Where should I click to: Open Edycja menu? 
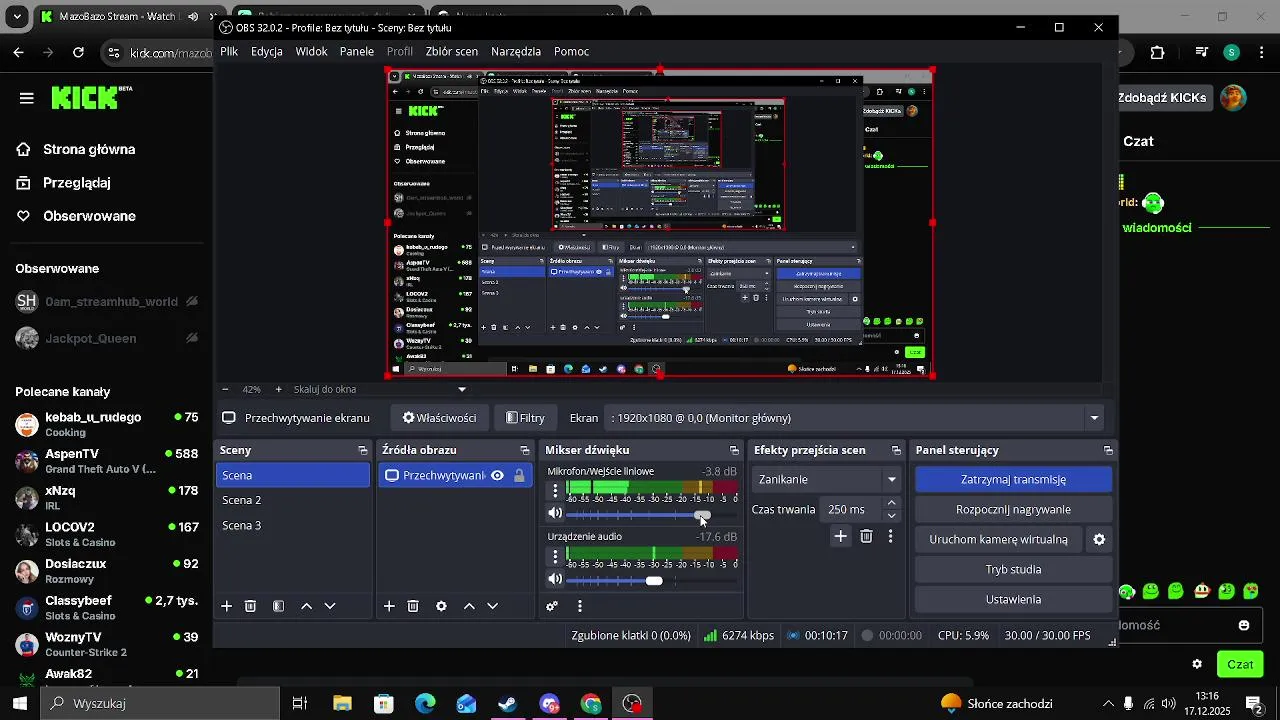267,51
